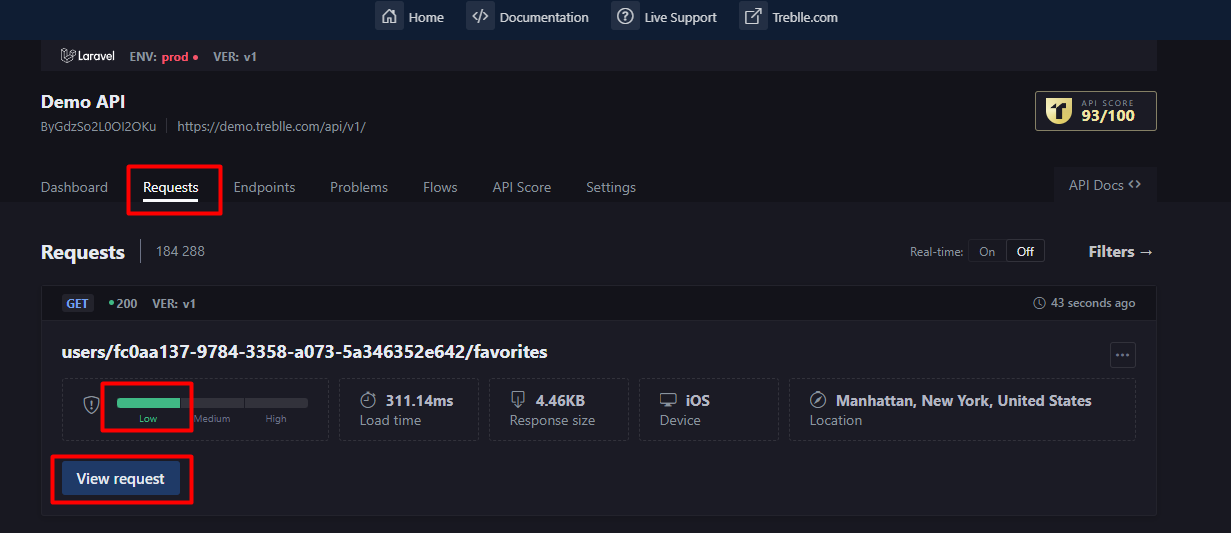Switch to the Dashboard tab
Image resolution: width=1231 pixels, height=533 pixels.
point(74,187)
